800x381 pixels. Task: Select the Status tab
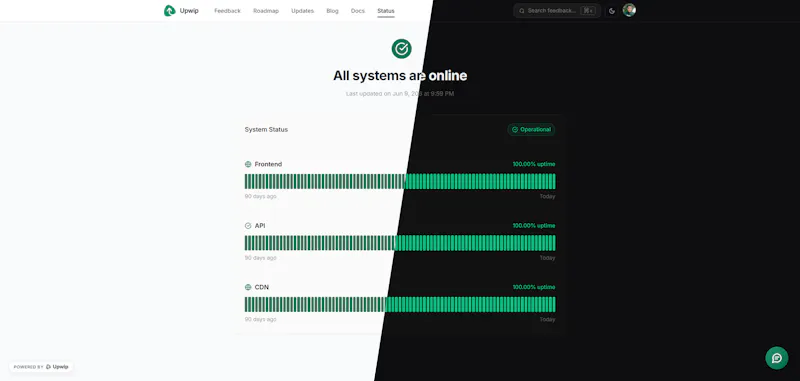click(386, 11)
